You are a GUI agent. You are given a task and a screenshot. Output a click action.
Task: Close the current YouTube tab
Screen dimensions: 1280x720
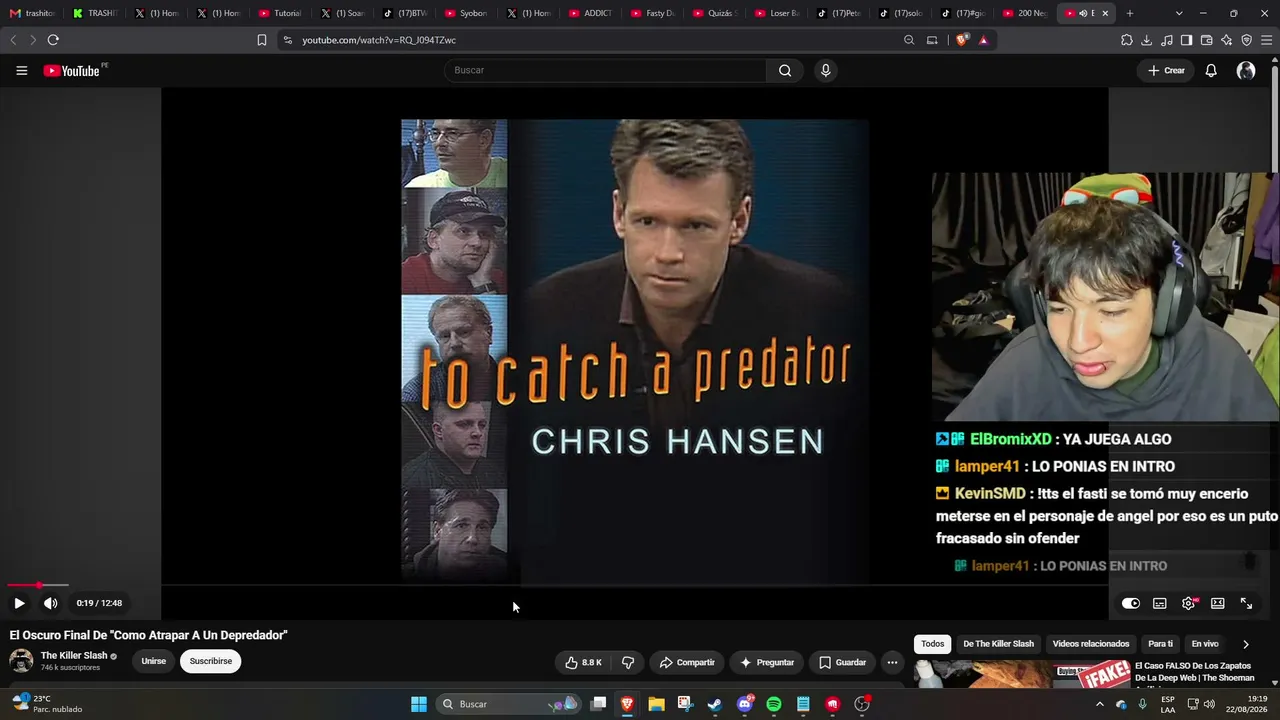(x=1105, y=13)
